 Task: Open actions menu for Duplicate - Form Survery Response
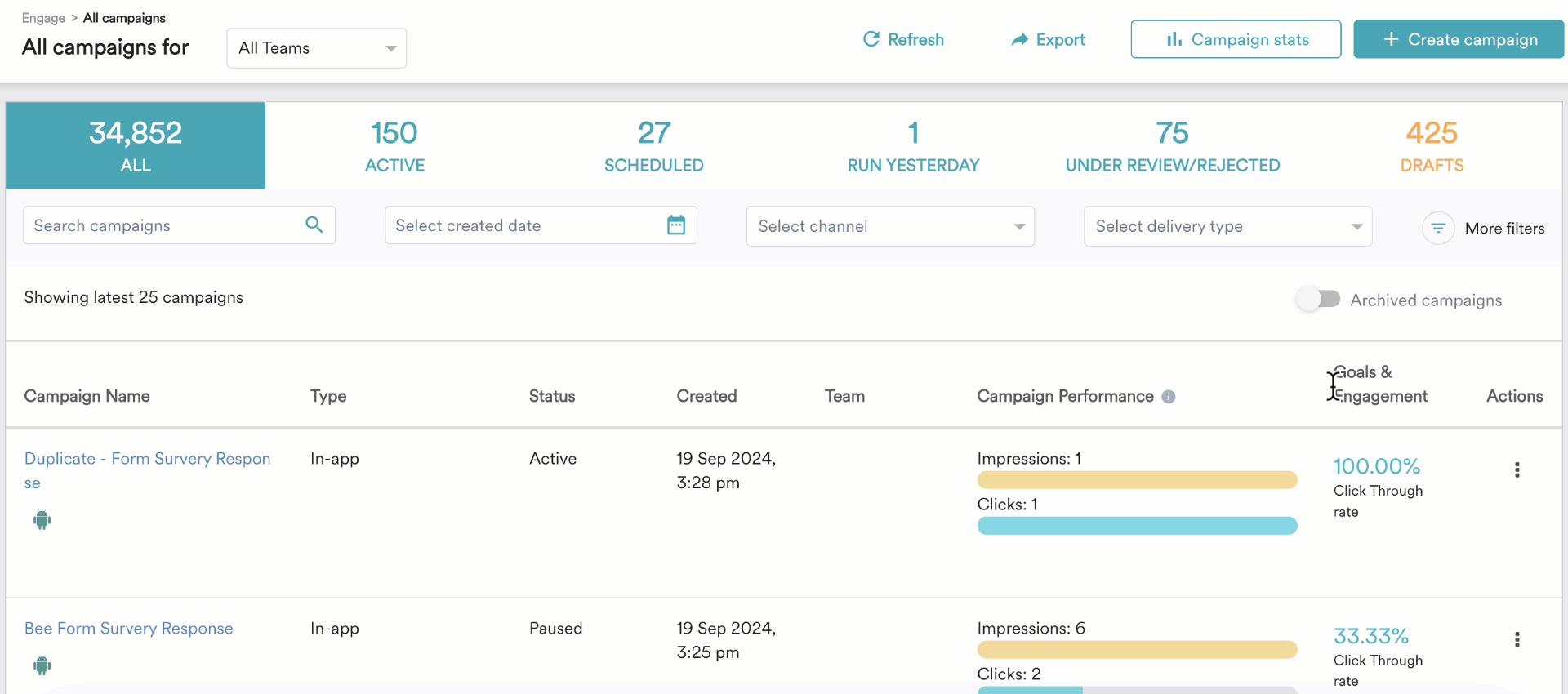click(x=1517, y=469)
